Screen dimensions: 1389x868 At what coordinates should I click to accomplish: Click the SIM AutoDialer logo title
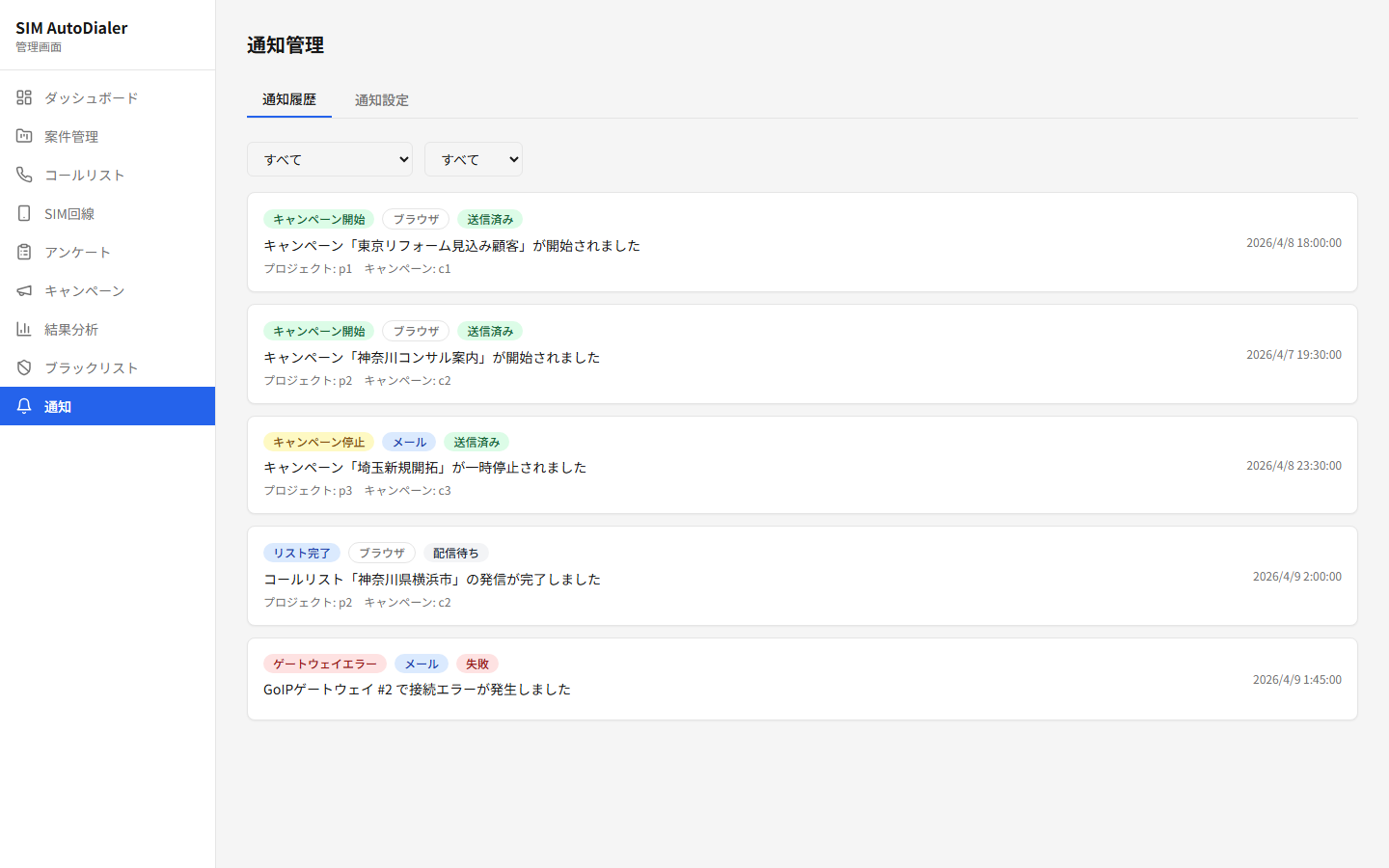(71, 28)
